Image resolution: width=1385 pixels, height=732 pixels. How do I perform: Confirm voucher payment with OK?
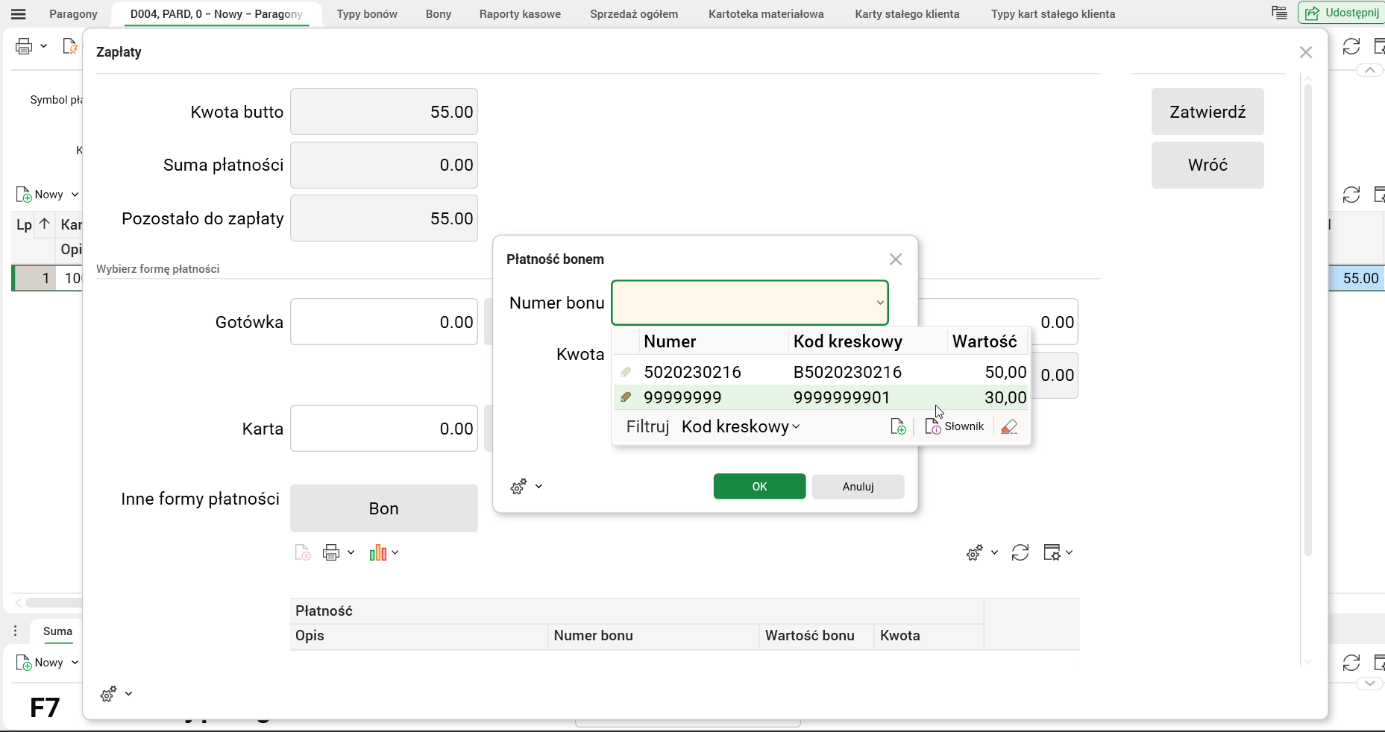point(759,486)
